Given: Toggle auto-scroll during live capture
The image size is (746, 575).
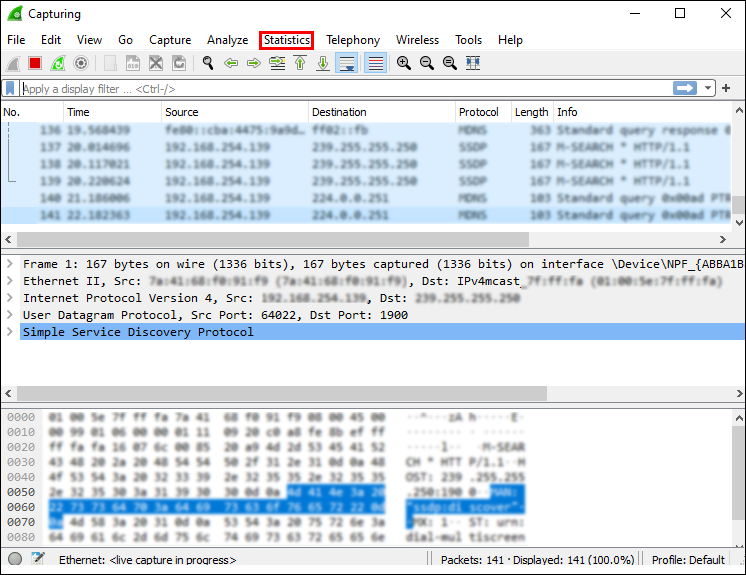Looking at the screenshot, I should [347, 63].
